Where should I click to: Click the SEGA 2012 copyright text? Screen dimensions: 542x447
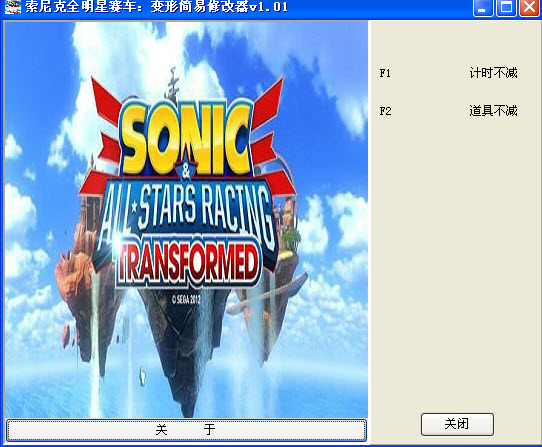pos(186,299)
